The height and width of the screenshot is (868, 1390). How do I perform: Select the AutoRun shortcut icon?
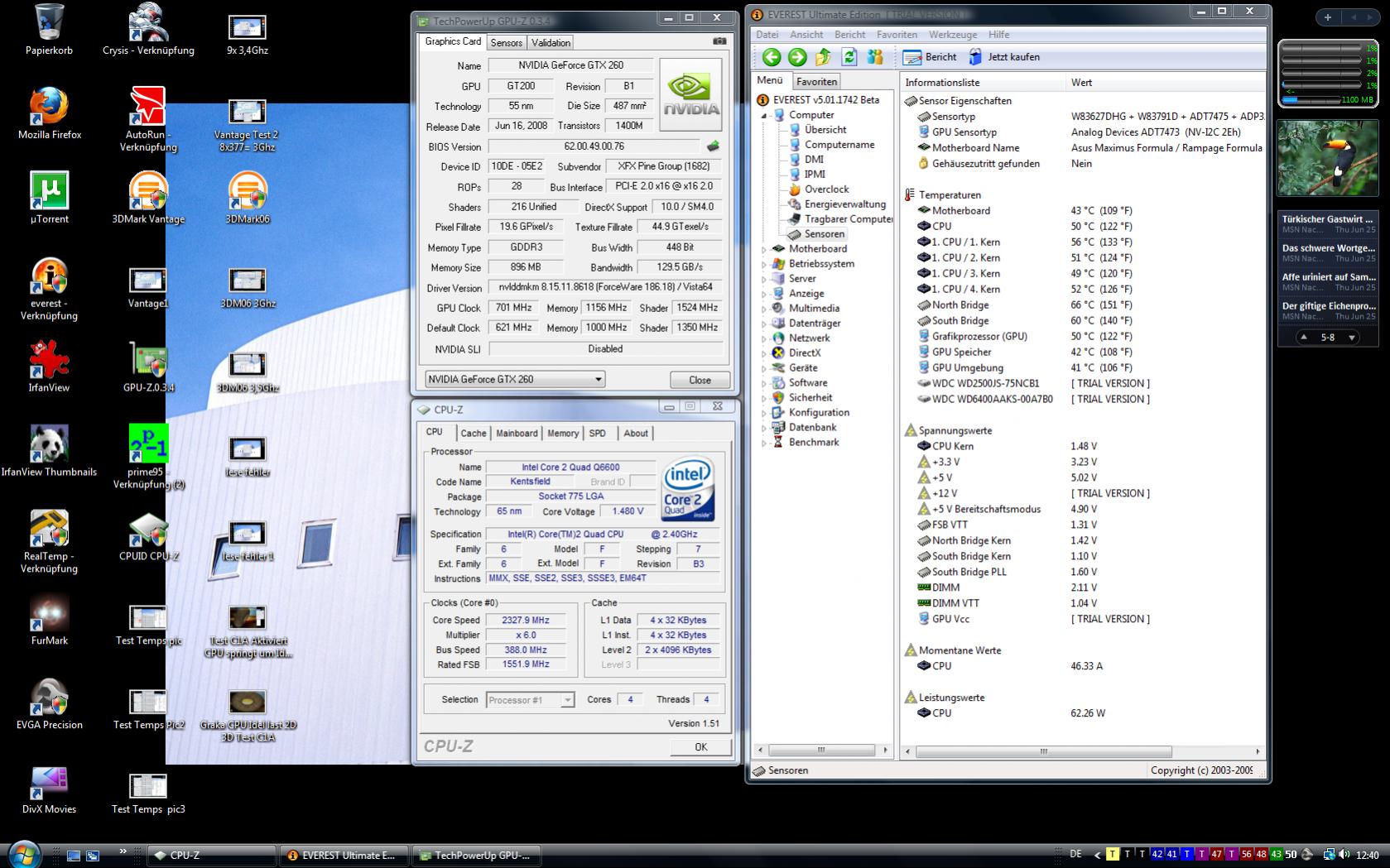pos(149,120)
